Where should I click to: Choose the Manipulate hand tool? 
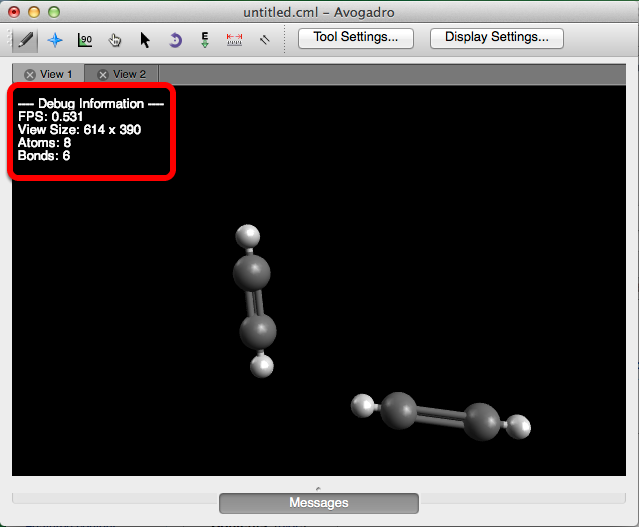point(115,40)
